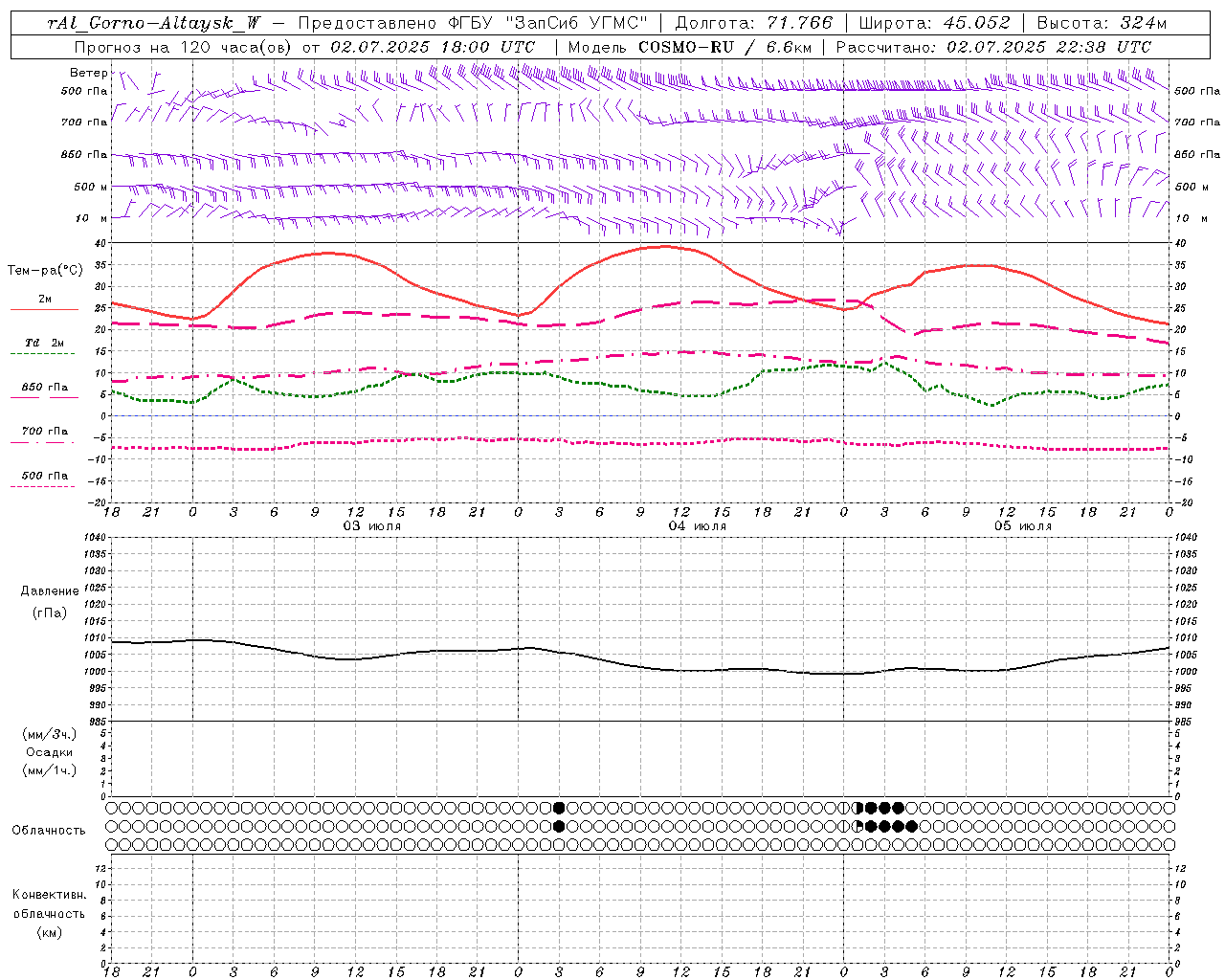
Task: Click the 700 гПа entry in temperature legend
Action: click(45, 431)
